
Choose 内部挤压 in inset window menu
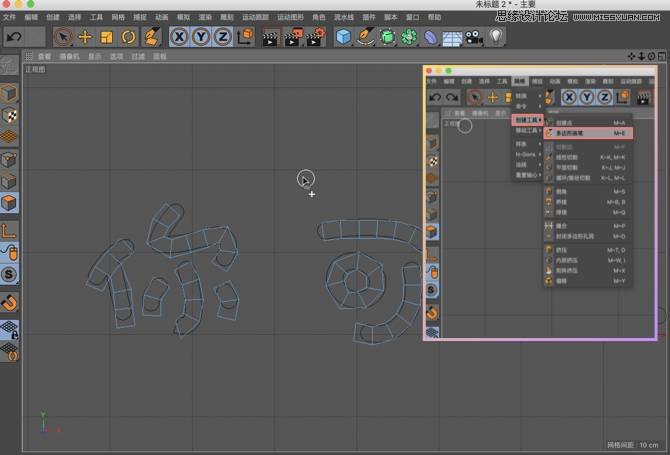click(x=588, y=260)
